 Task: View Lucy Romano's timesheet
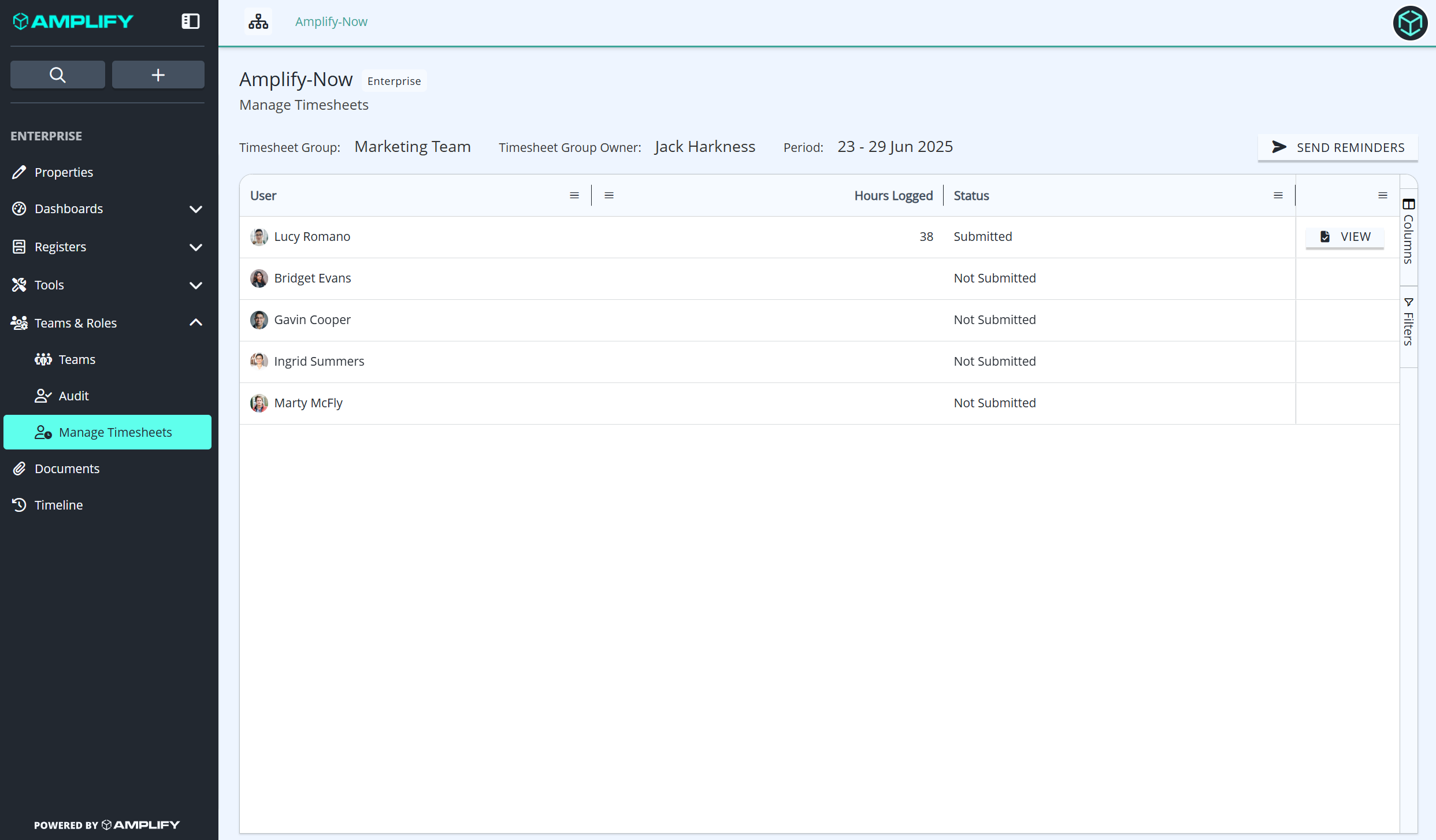pyautogui.click(x=1345, y=236)
